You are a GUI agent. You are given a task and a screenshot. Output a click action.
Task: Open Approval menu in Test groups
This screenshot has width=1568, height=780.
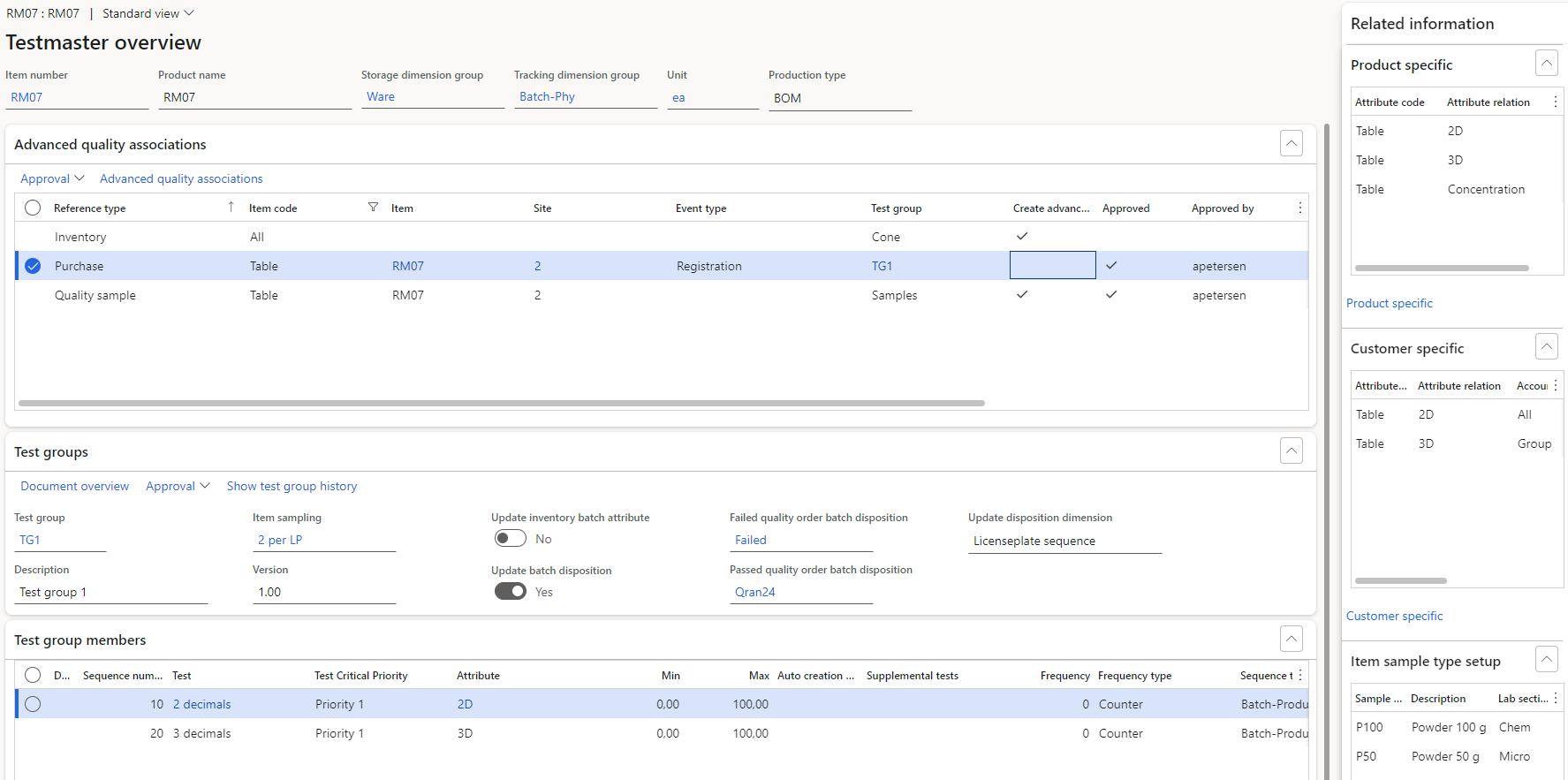pyautogui.click(x=178, y=487)
